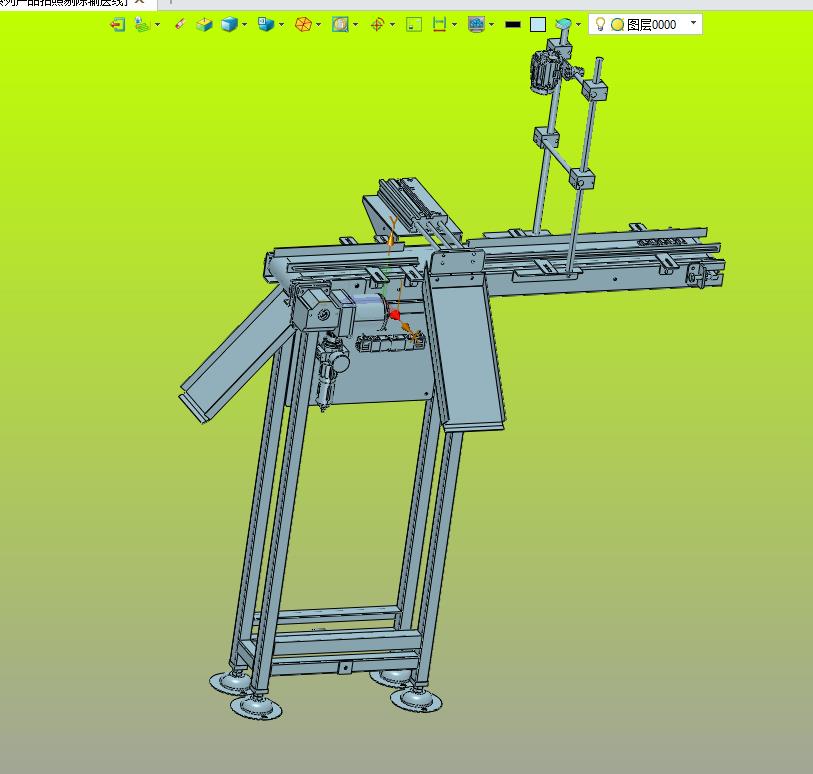Open dropdown beside teal layer icon
This screenshot has height=774, width=813.
click(x=579, y=24)
